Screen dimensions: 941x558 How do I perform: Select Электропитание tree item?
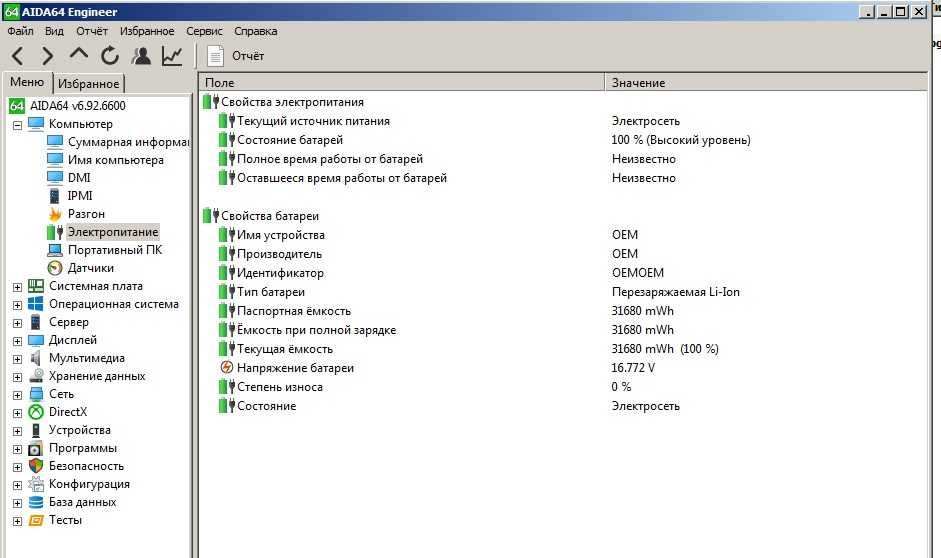113,232
